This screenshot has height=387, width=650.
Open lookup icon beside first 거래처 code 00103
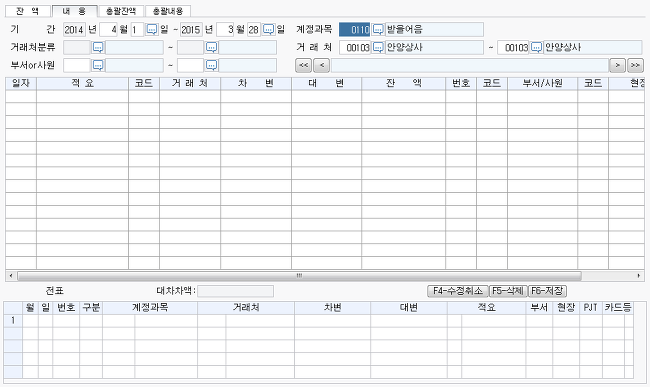click(378, 48)
